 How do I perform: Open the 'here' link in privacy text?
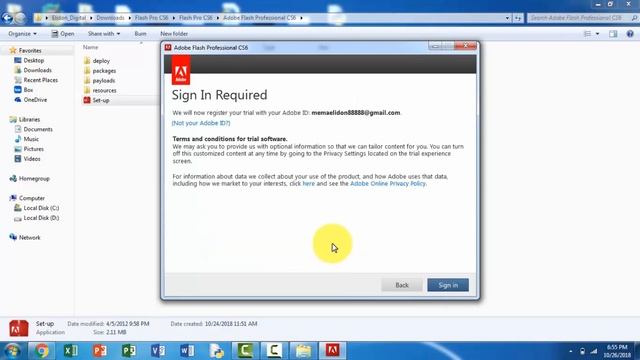click(x=309, y=184)
